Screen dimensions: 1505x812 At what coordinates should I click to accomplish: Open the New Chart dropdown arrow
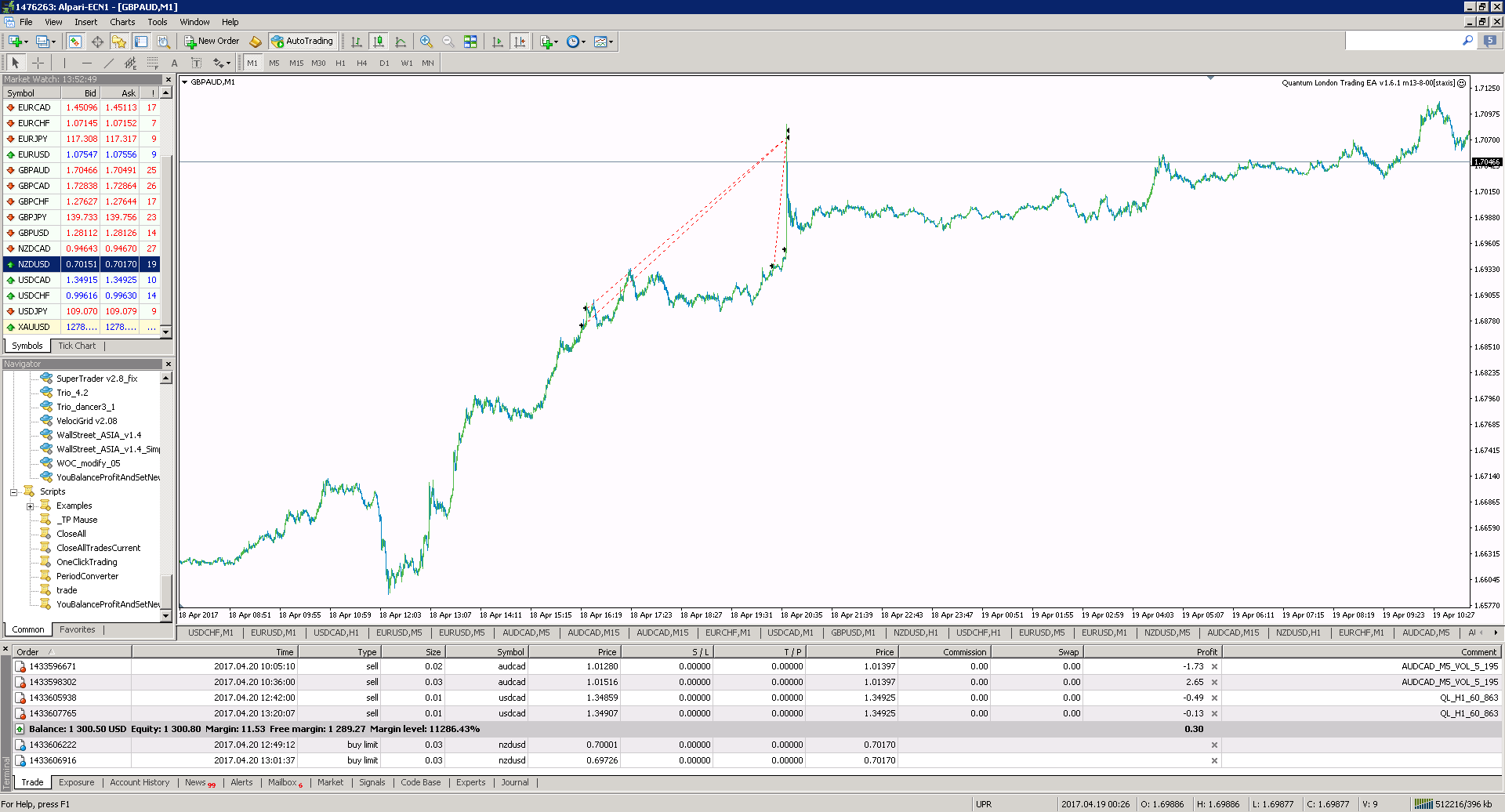[x=26, y=42]
